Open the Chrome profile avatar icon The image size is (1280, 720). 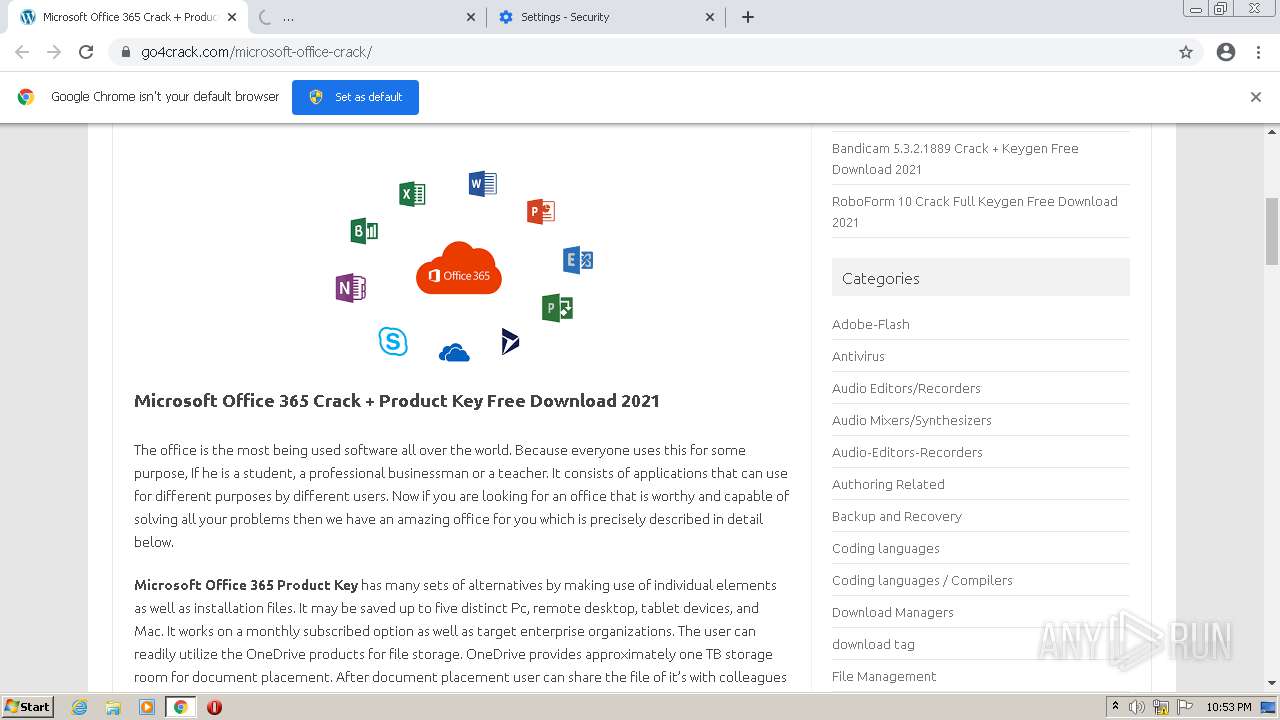coord(1226,52)
